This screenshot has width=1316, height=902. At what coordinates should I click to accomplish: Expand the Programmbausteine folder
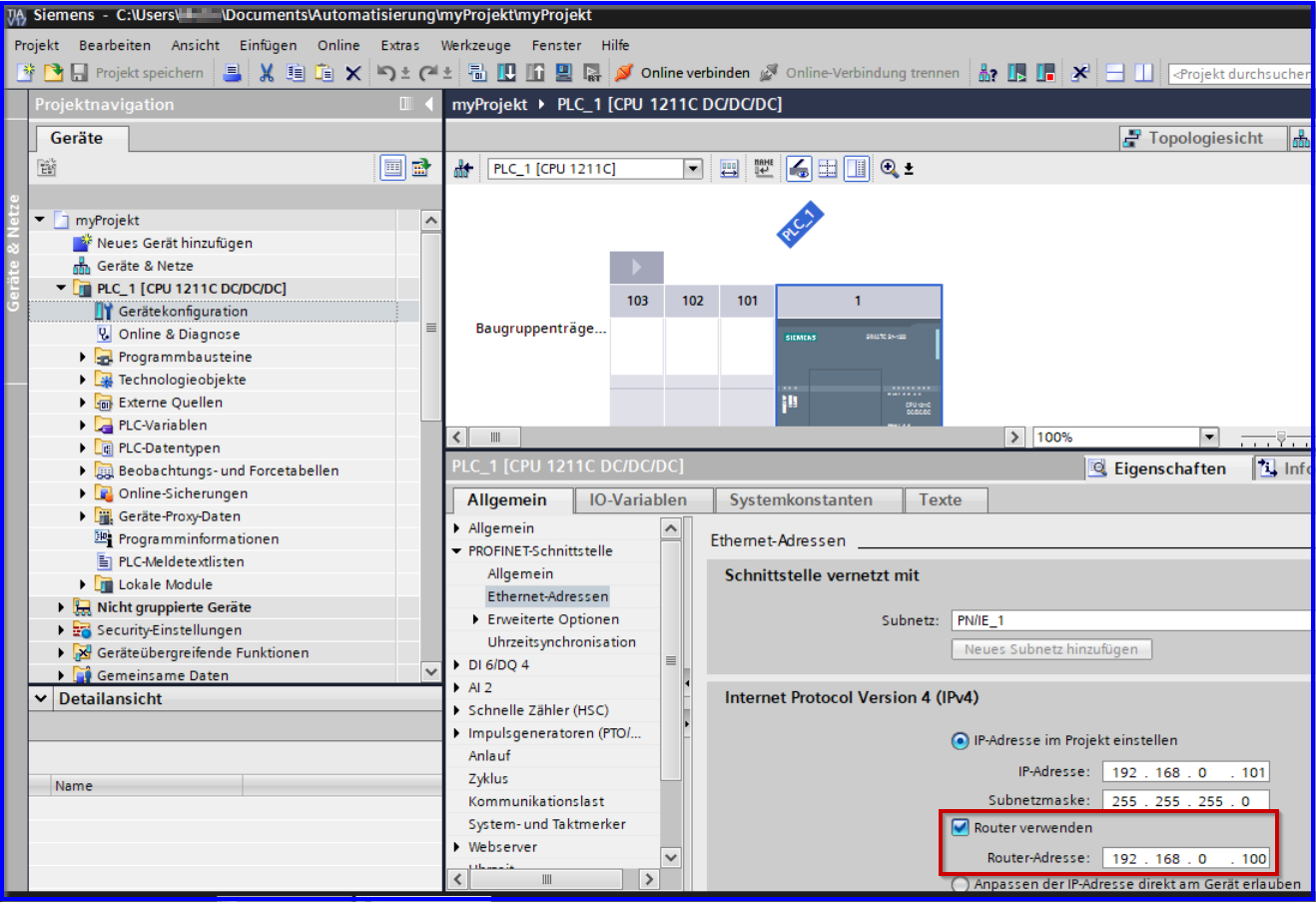(83, 357)
